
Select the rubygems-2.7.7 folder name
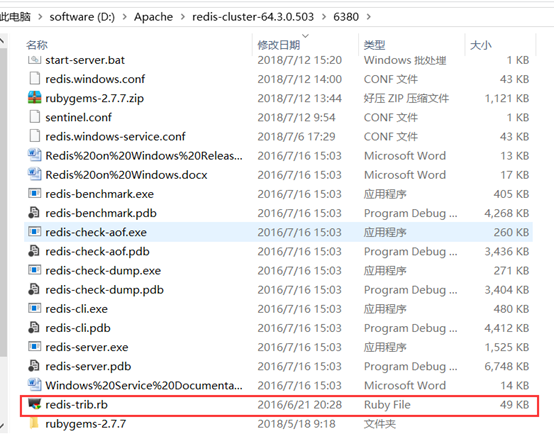[86, 424]
